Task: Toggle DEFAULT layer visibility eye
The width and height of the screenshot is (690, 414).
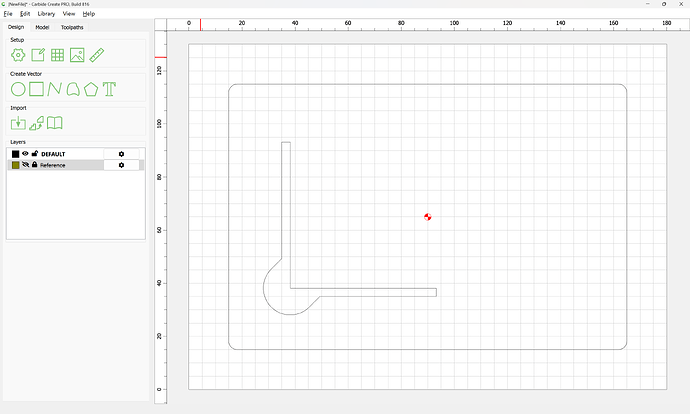Action: point(25,154)
